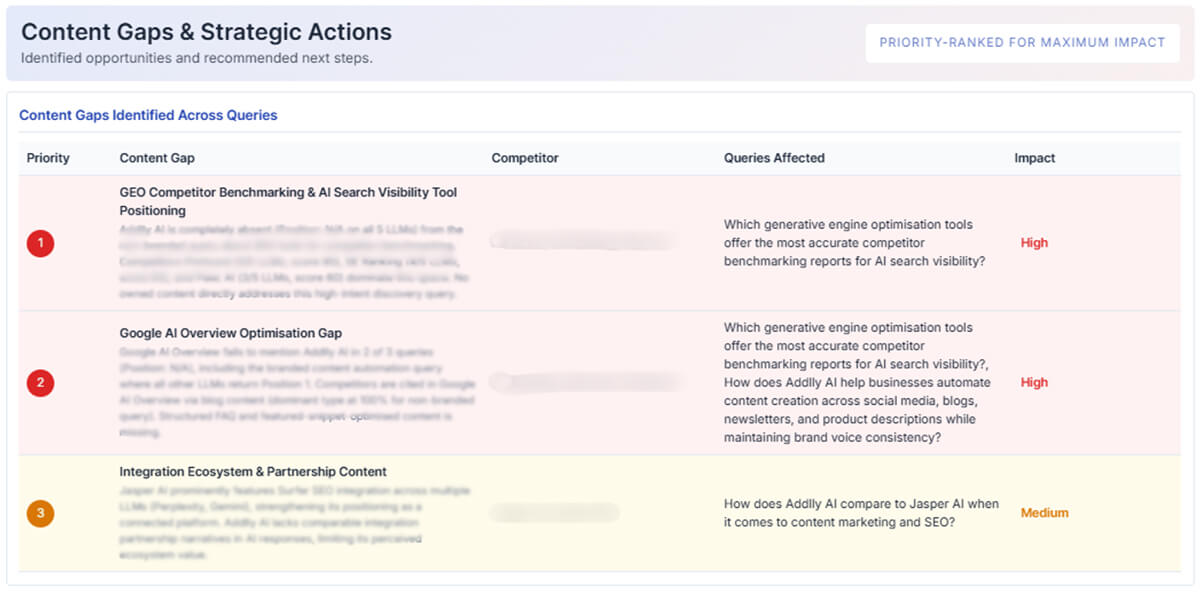
Task: Click the Medium impact label
Action: [x=1044, y=513]
